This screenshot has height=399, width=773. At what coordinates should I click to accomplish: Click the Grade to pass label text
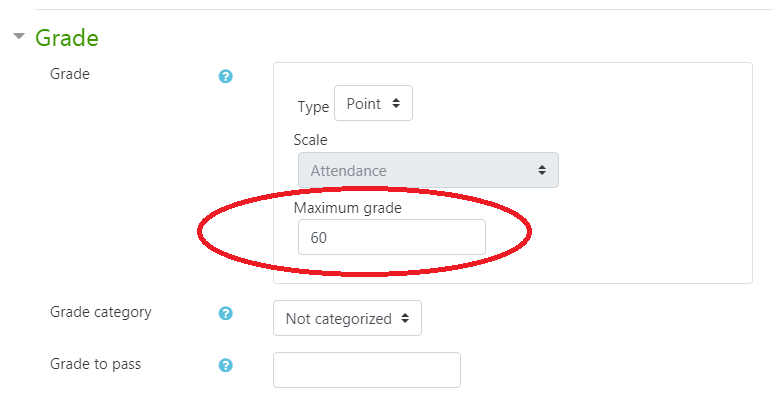click(x=96, y=364)
